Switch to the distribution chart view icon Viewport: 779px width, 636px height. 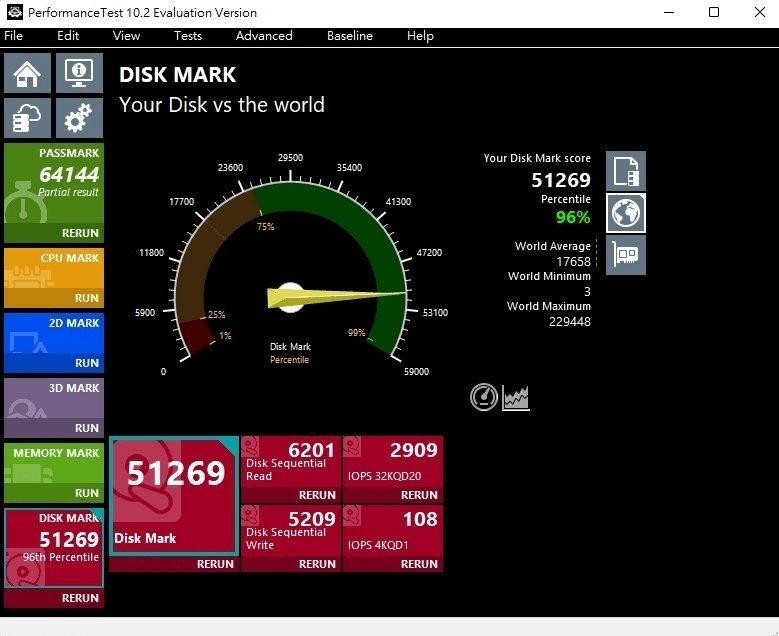pyautogui.click(x=516, y=398)
